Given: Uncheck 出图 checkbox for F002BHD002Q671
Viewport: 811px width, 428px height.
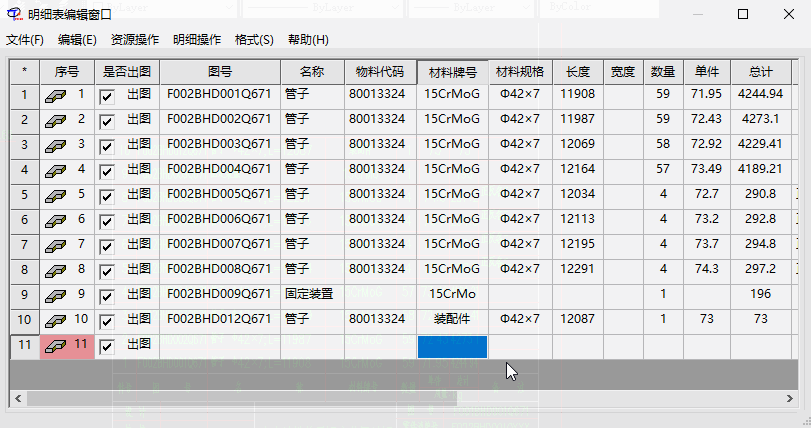Looking at the screenshot, I should (x=107, y=121).
